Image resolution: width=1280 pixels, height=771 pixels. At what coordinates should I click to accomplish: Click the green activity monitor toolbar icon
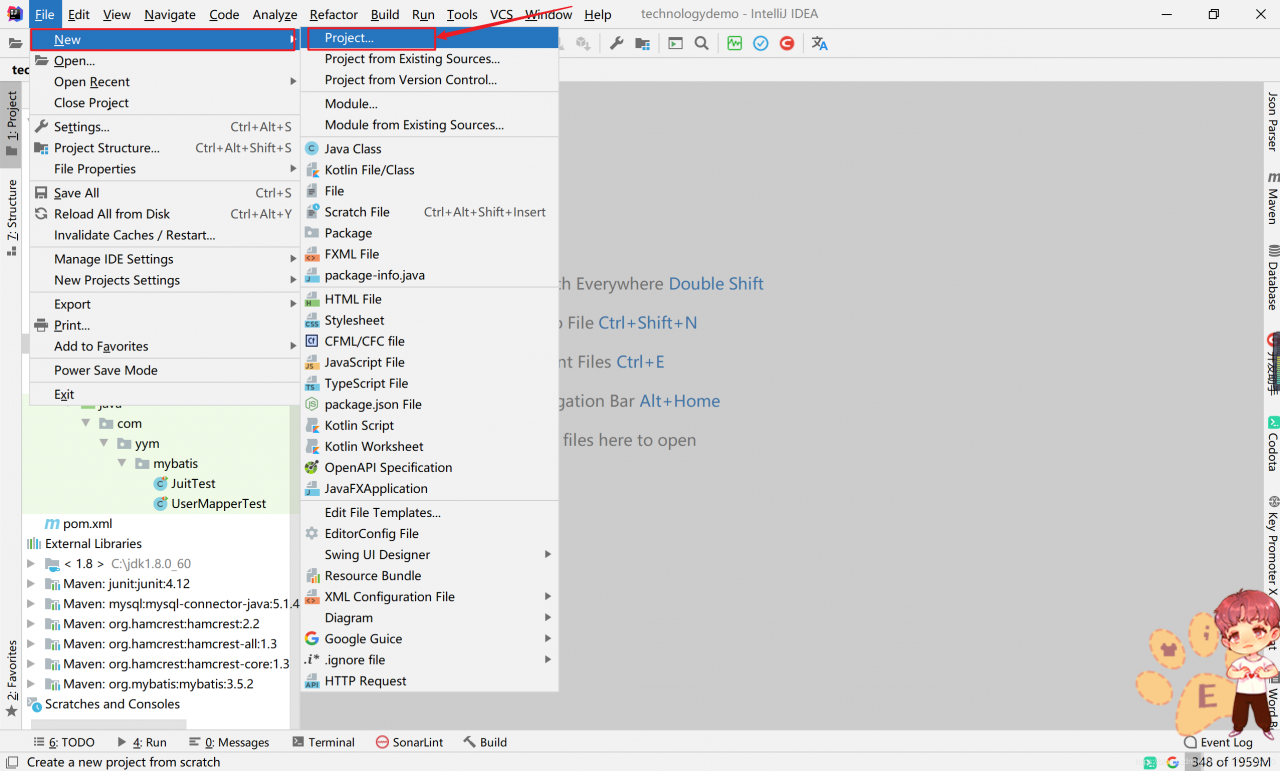pyautogui.click(x=735, y=43)
